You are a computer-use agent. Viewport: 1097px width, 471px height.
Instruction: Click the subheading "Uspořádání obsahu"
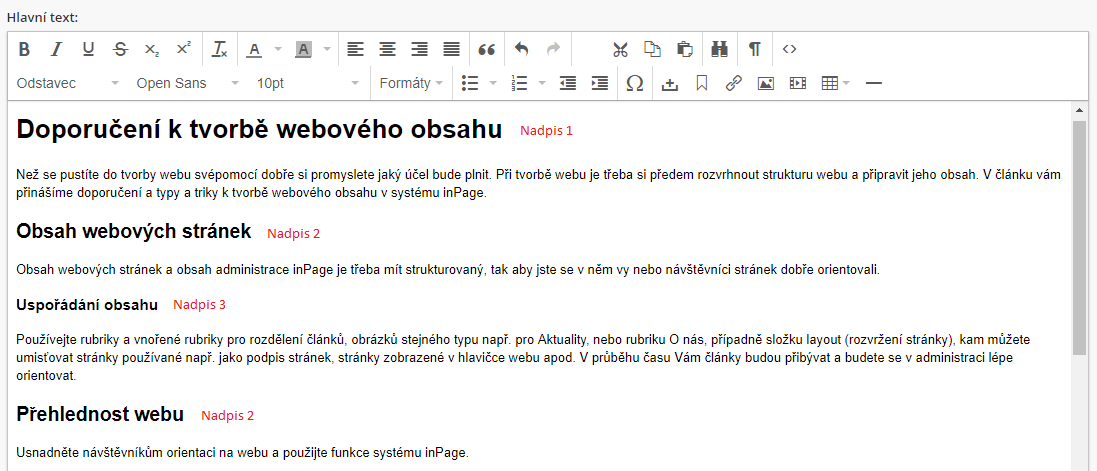[87, 305]
